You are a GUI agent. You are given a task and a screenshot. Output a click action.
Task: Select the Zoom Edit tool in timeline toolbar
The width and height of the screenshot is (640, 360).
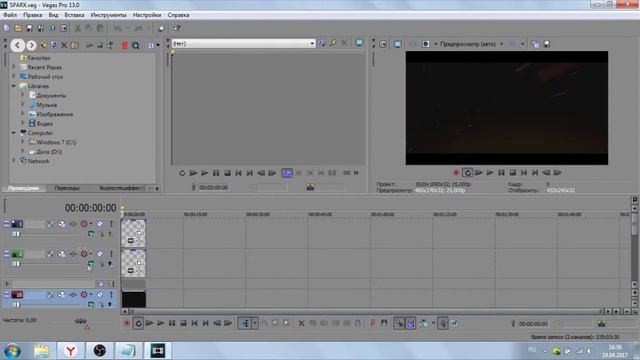[x=287, y=323]
